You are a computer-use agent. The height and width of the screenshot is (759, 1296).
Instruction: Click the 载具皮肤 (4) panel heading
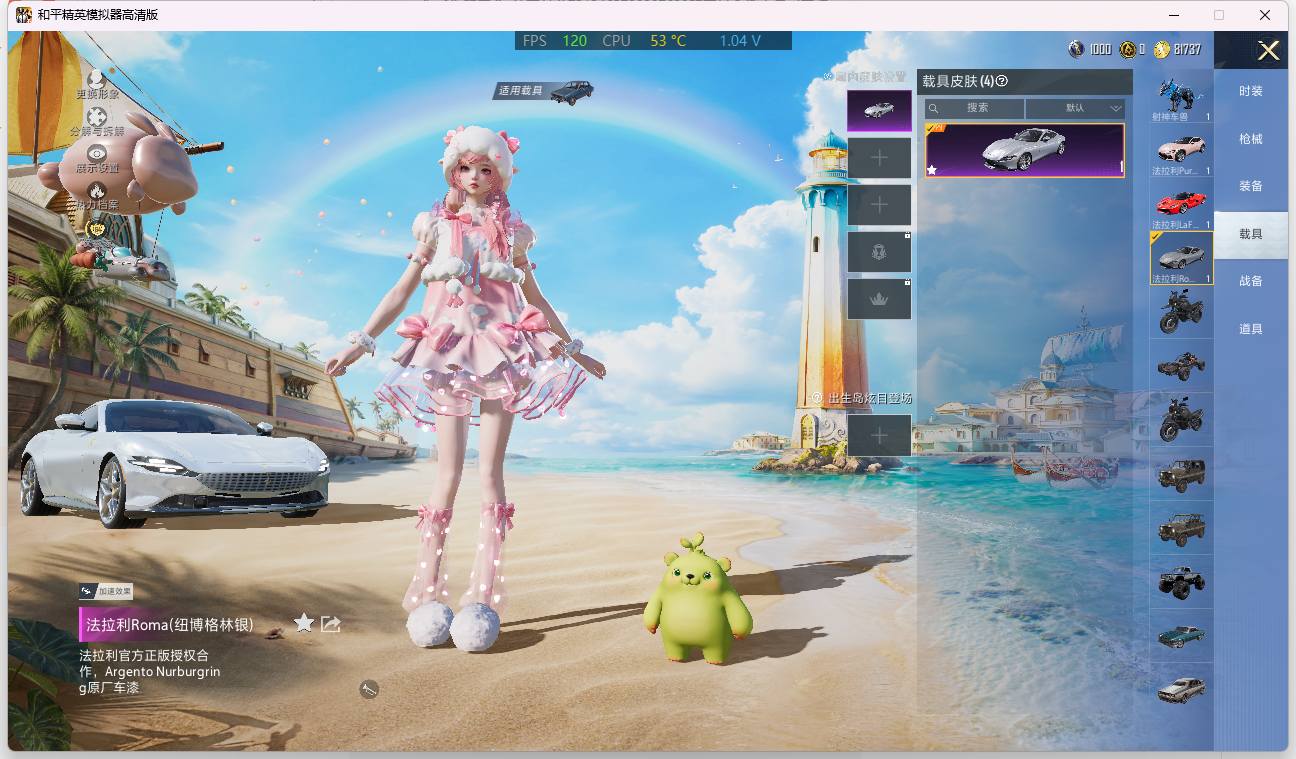[958, 82]
